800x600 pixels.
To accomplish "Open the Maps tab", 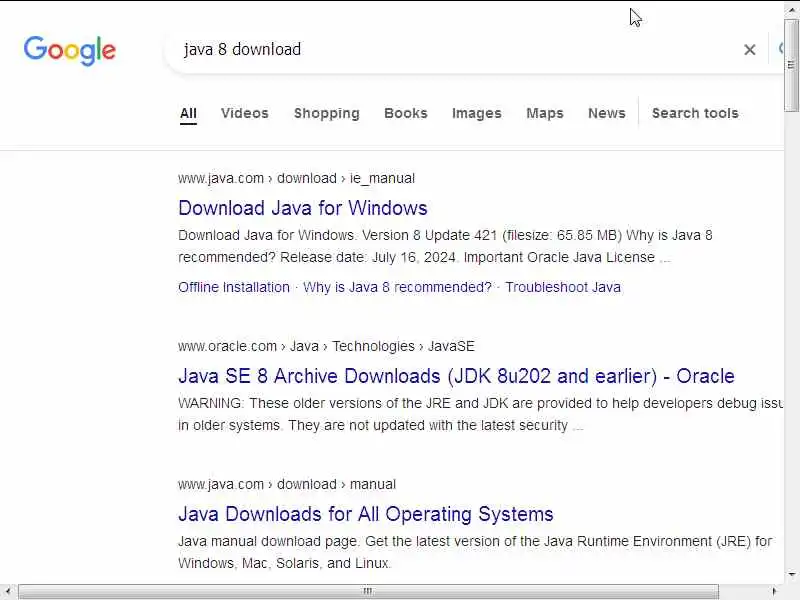I will click(x=545, y=113).
